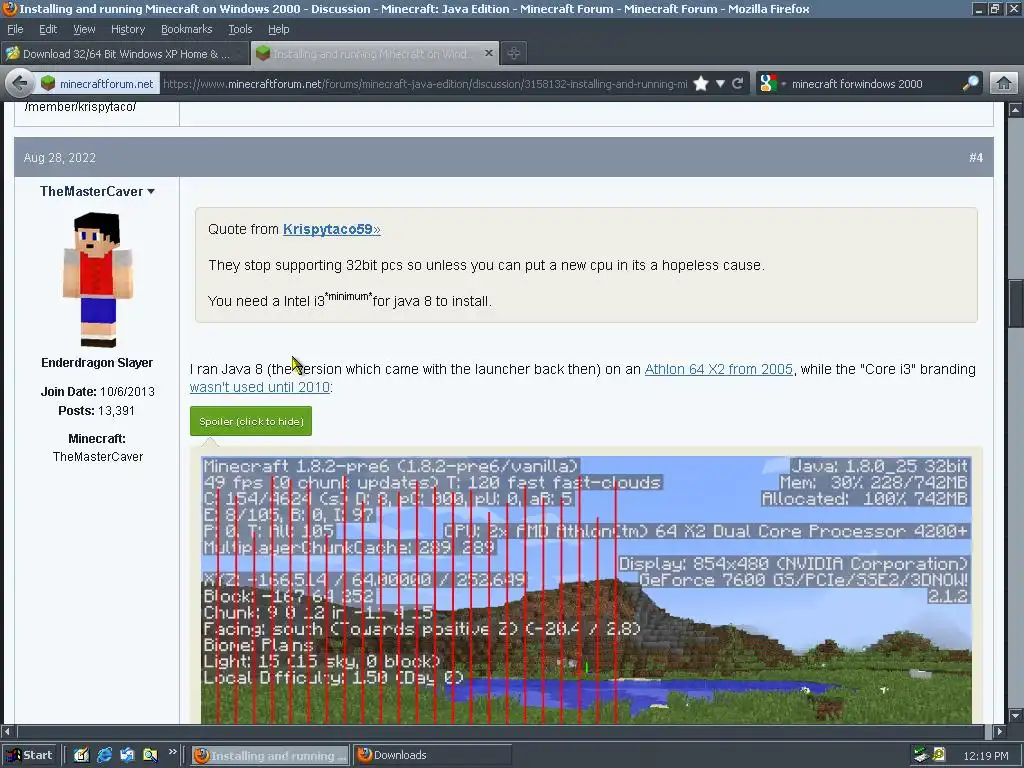Reload the page with the refresh icon
1024x768 pixels.
point(738,84)
